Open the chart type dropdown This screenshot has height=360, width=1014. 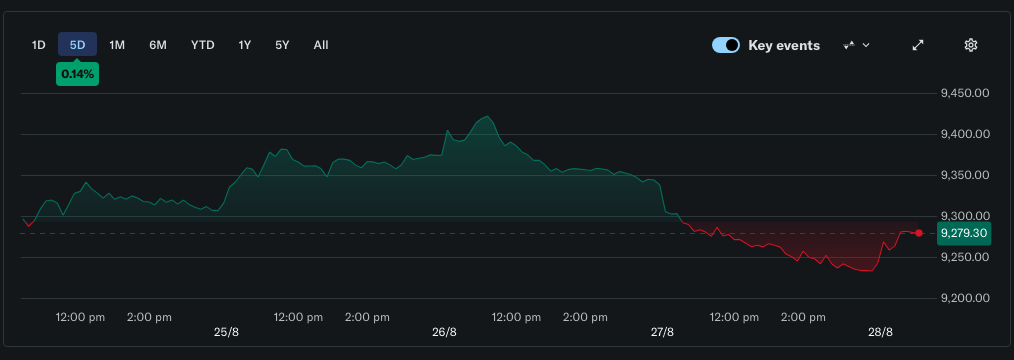click(857, 45)
